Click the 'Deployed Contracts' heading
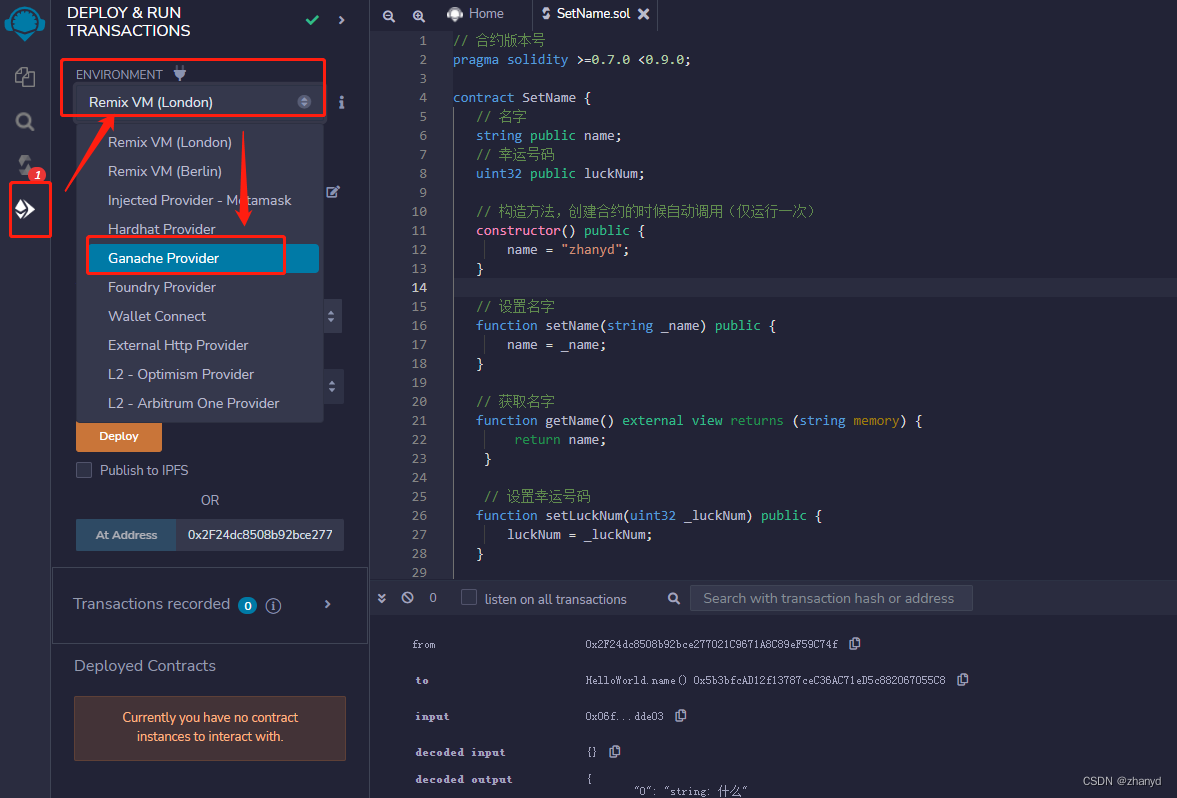Screen dimensions: 1177x798 click(145, 666)
